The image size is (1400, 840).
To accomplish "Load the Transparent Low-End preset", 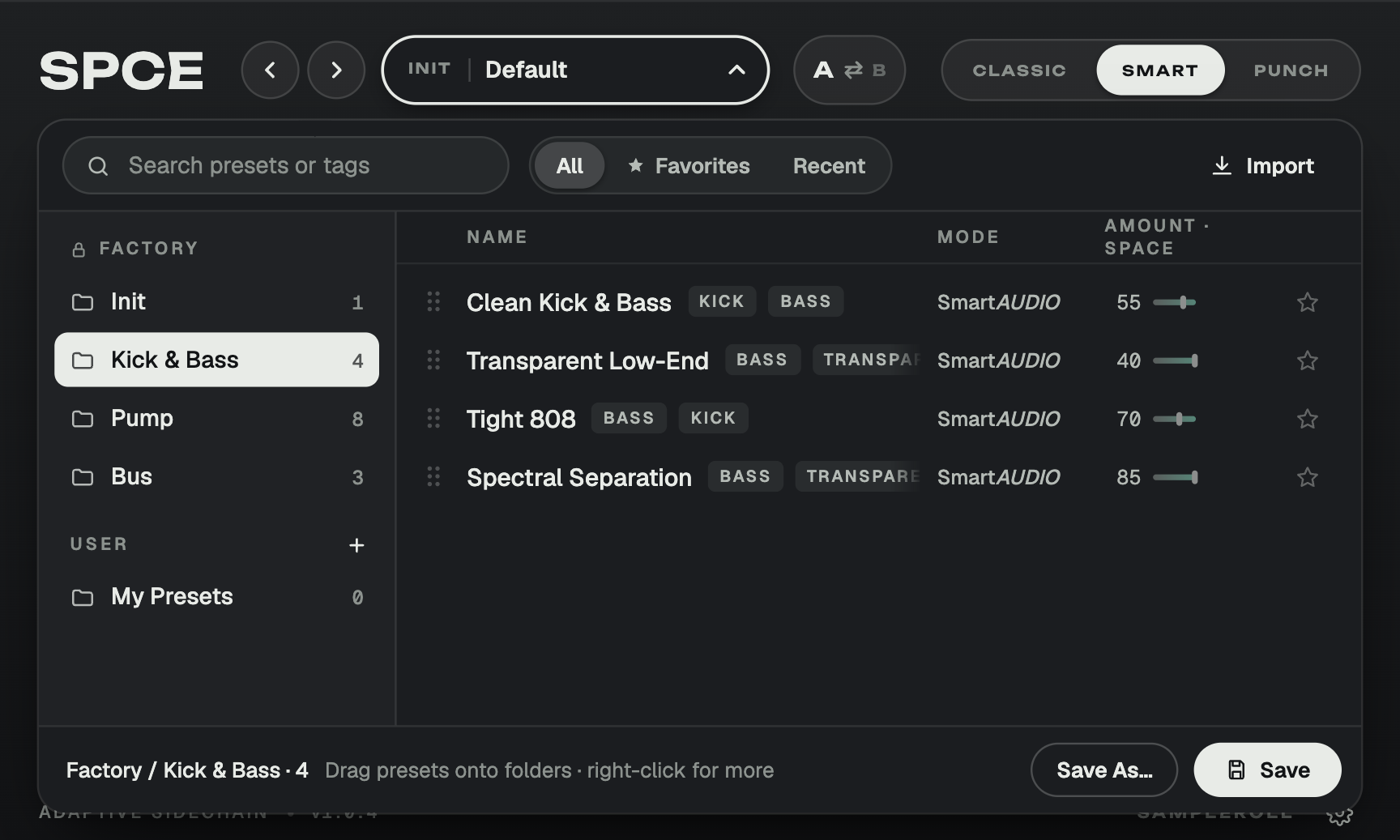I will [x=587, y=361].
